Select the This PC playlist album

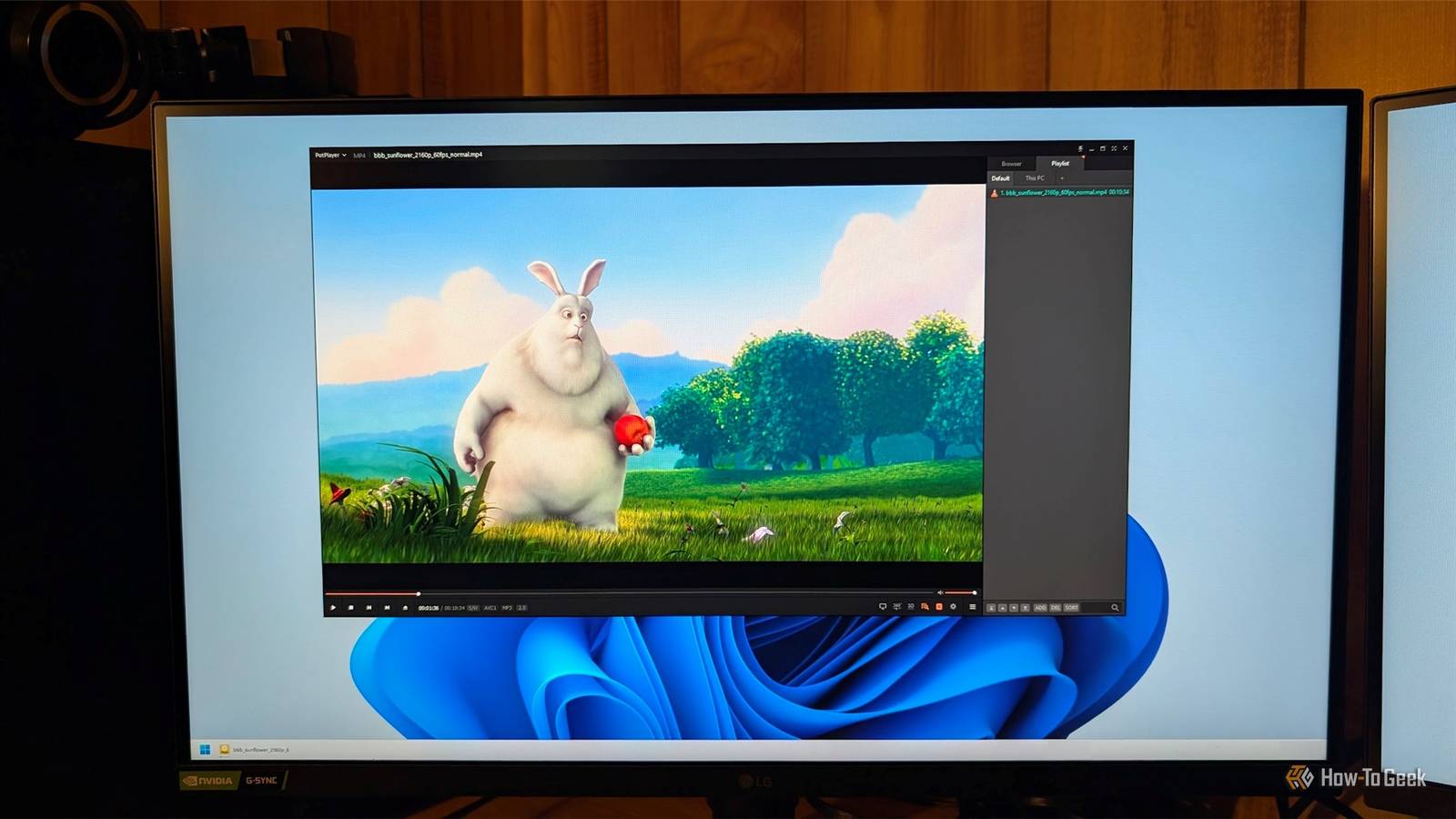tap(1036, 178)
